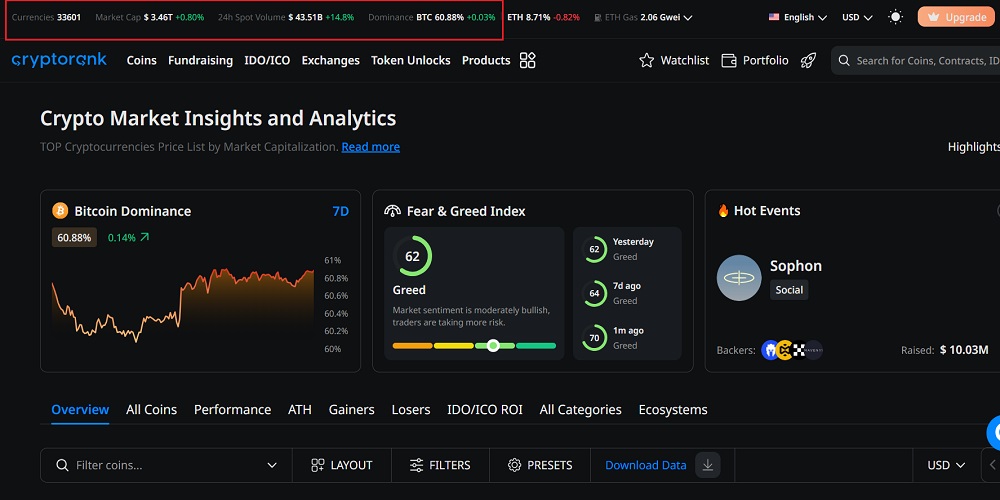Toggle light/dark theme sun icon
Screen dimensions: 1000x500
(x=895, y=17)
